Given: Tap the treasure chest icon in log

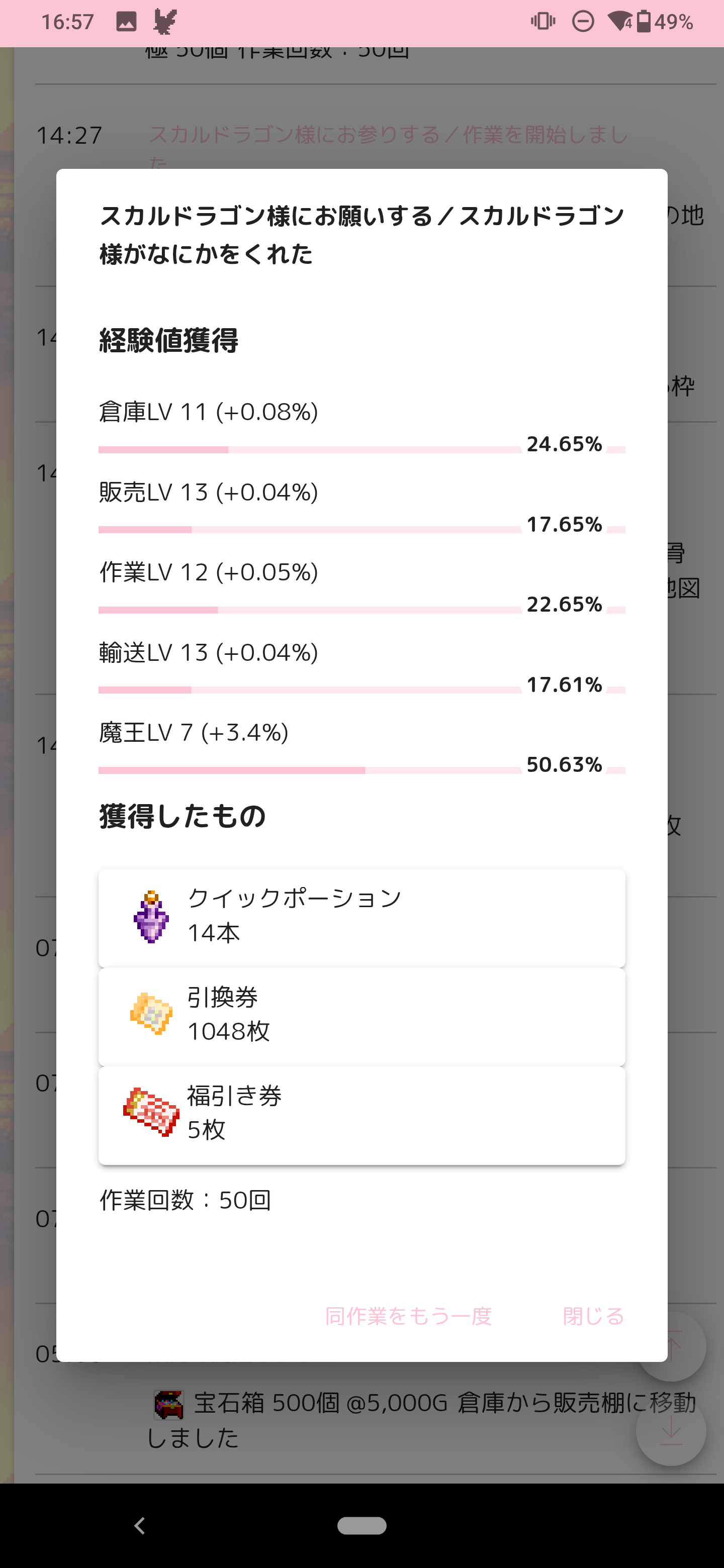Looking at the screenshot, I should click(168, 1404).
